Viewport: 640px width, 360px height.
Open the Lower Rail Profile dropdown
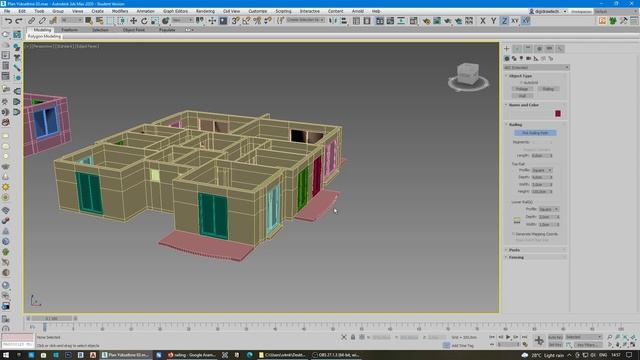pyautogui.click(x=548, y=209)
